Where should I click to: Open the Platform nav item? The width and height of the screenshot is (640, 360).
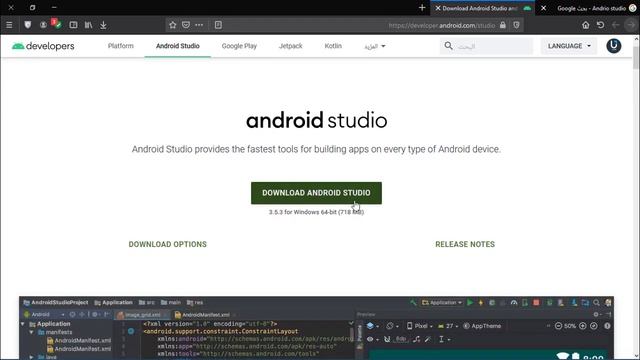pos(121,46)
